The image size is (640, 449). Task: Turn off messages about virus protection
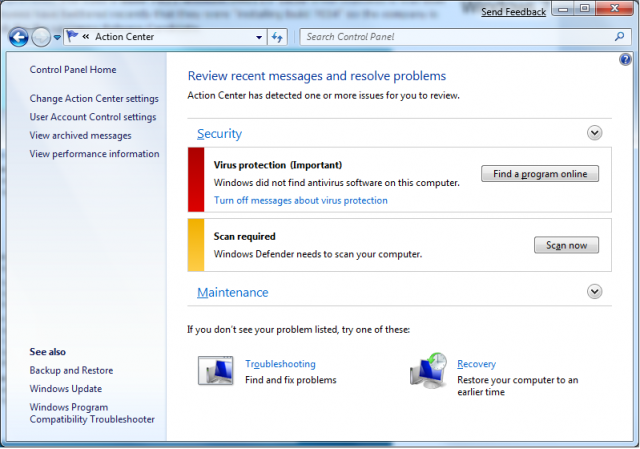300,200
